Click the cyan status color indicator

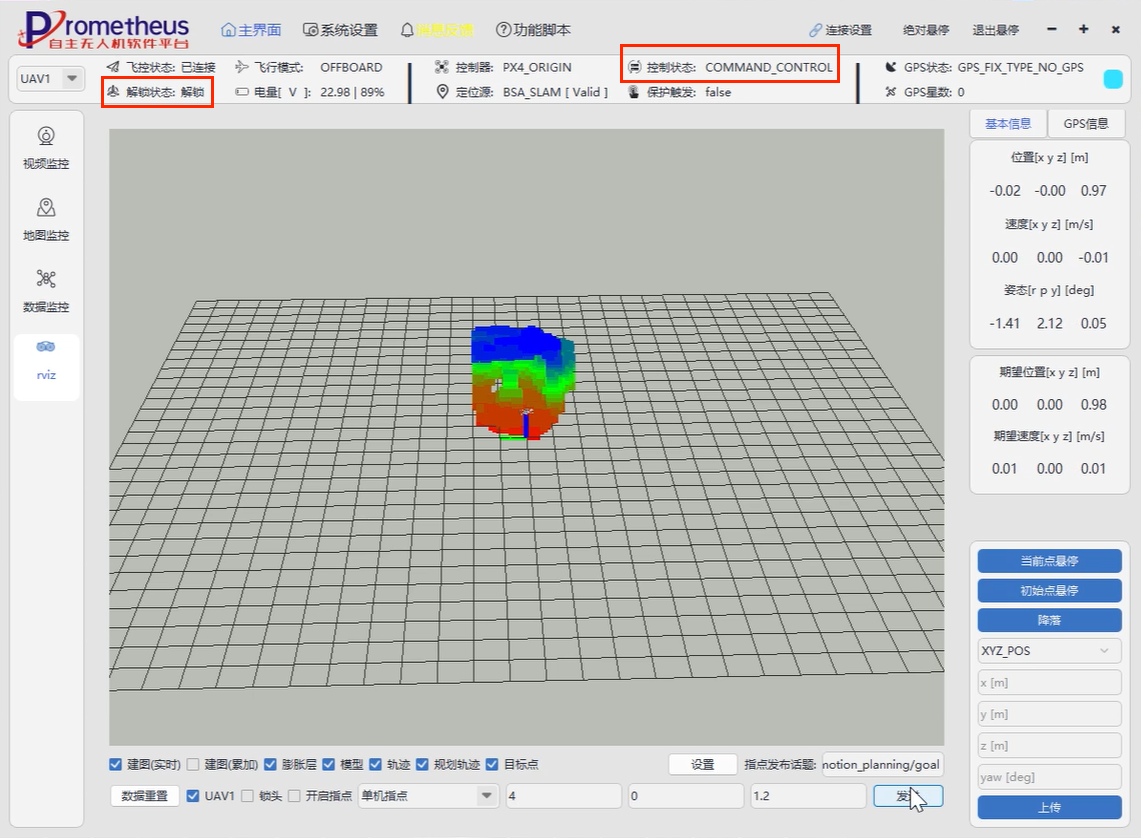pos(1112,79)
